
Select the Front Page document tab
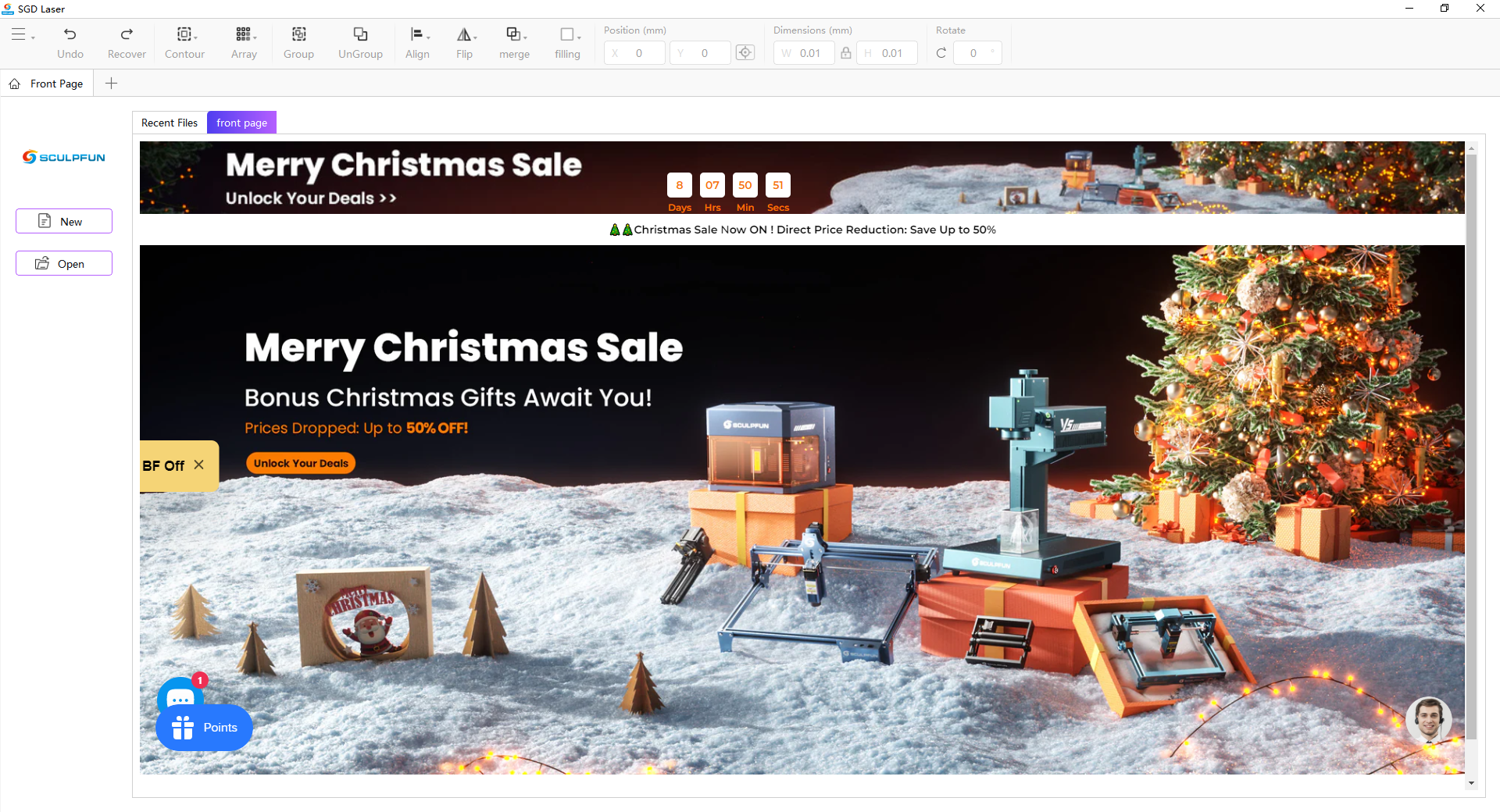[47, 84]
